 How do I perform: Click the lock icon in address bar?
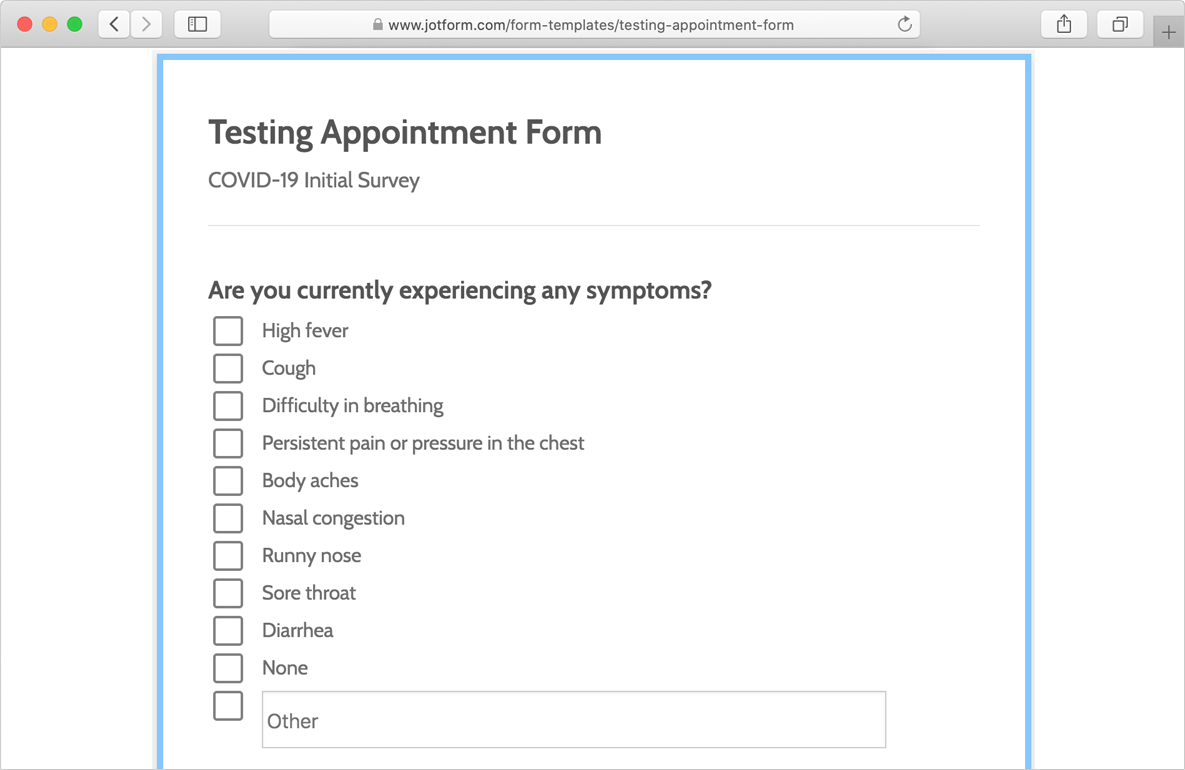pos(377,25)
